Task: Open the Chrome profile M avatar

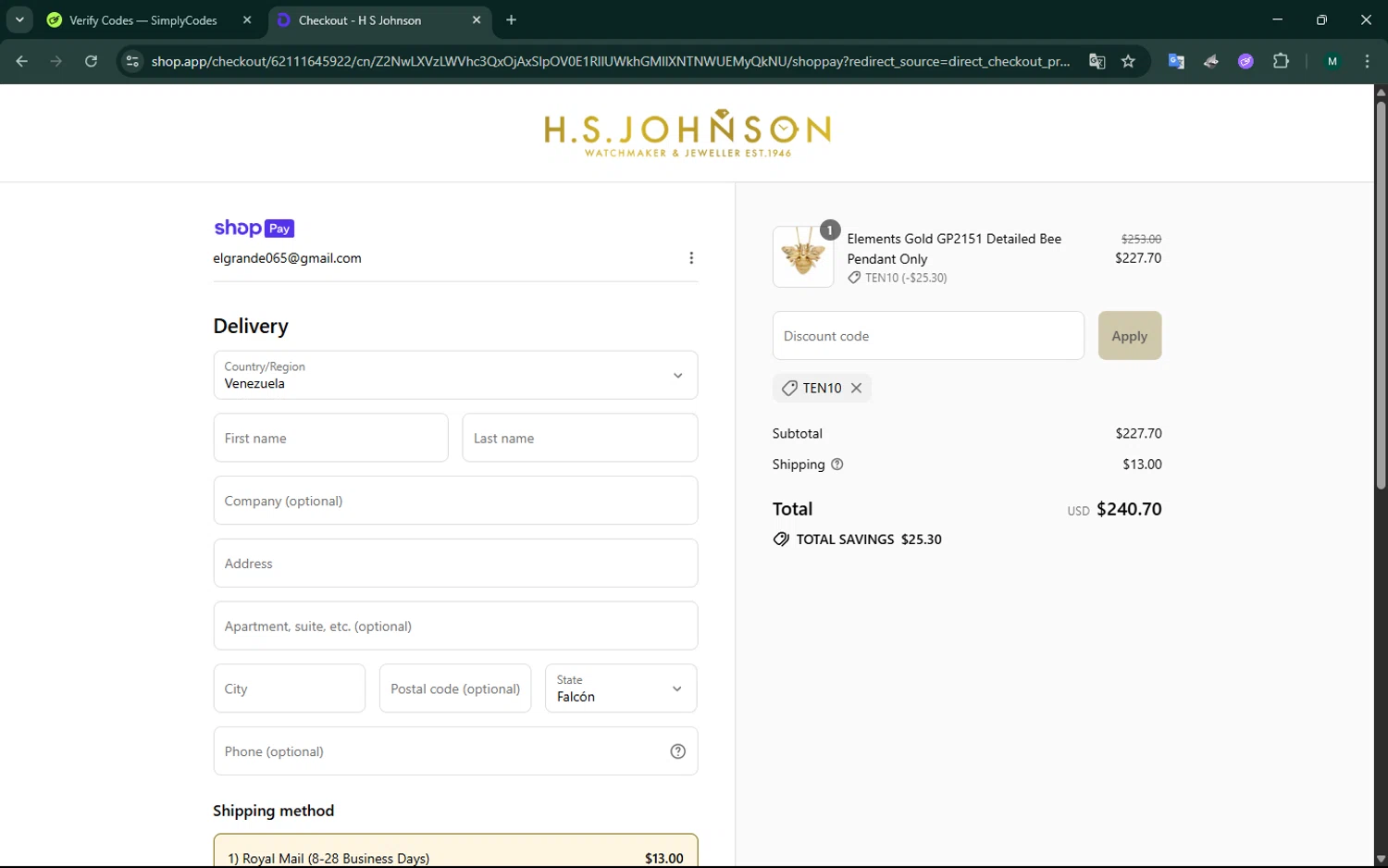Action: click(1332, 61)
